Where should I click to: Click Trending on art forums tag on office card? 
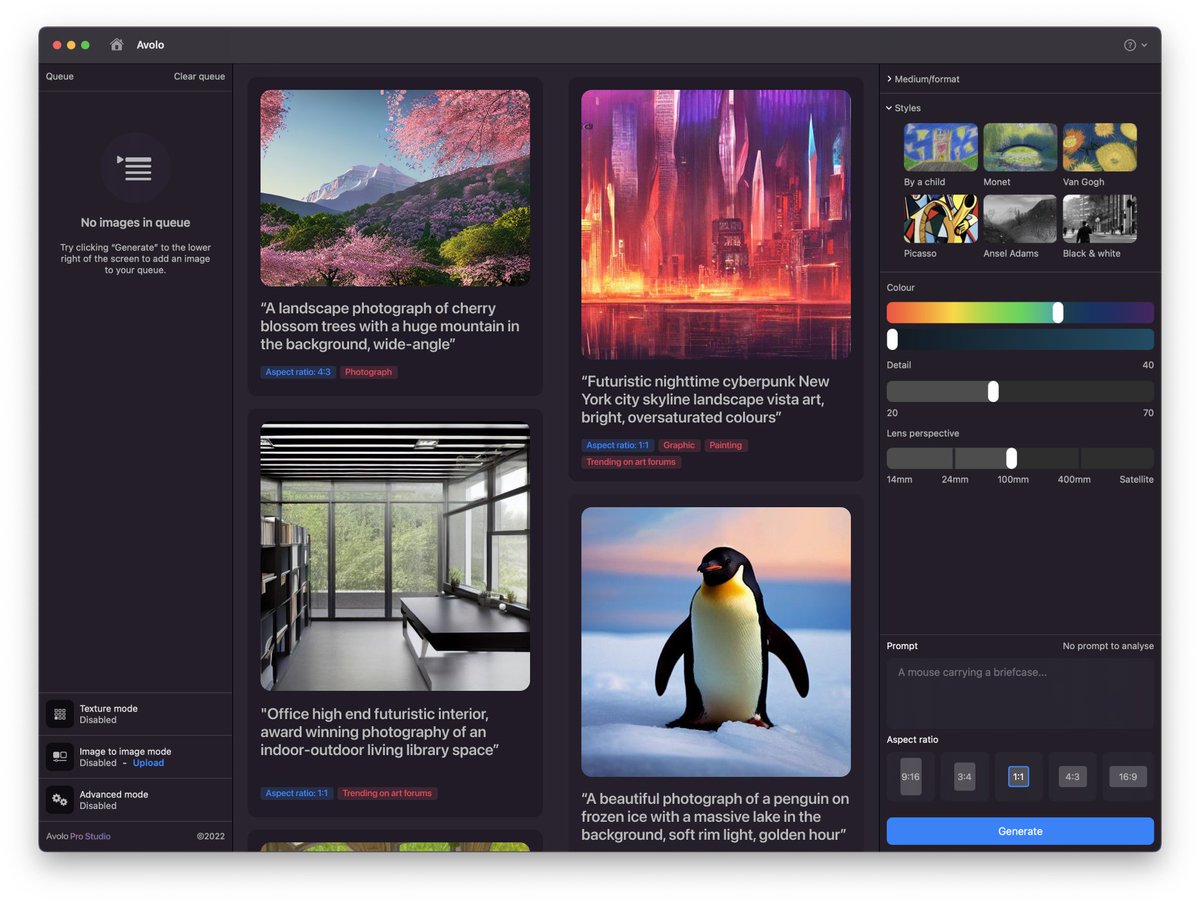[x=387, y=793]
